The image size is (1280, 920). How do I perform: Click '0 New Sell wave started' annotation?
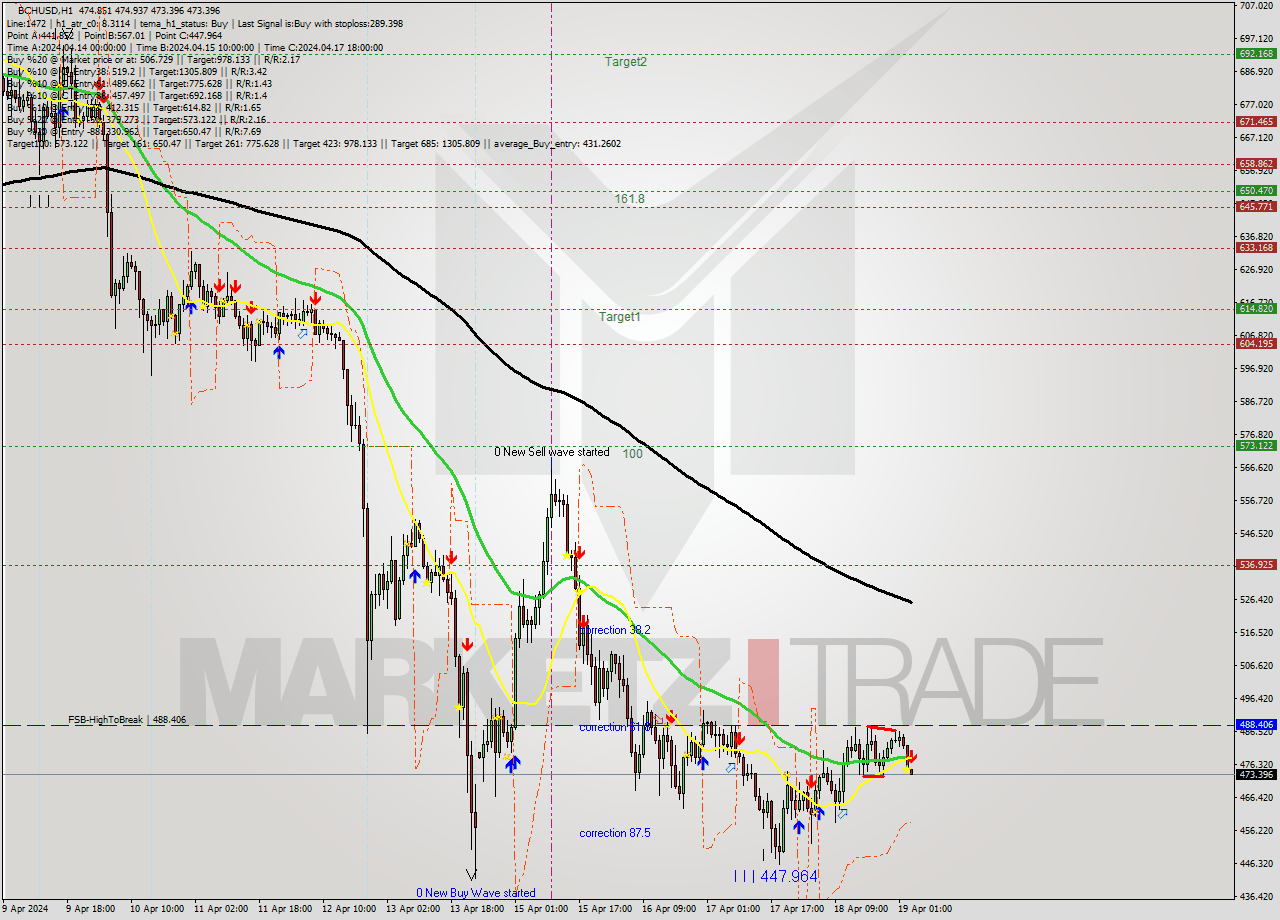(552, 452)
